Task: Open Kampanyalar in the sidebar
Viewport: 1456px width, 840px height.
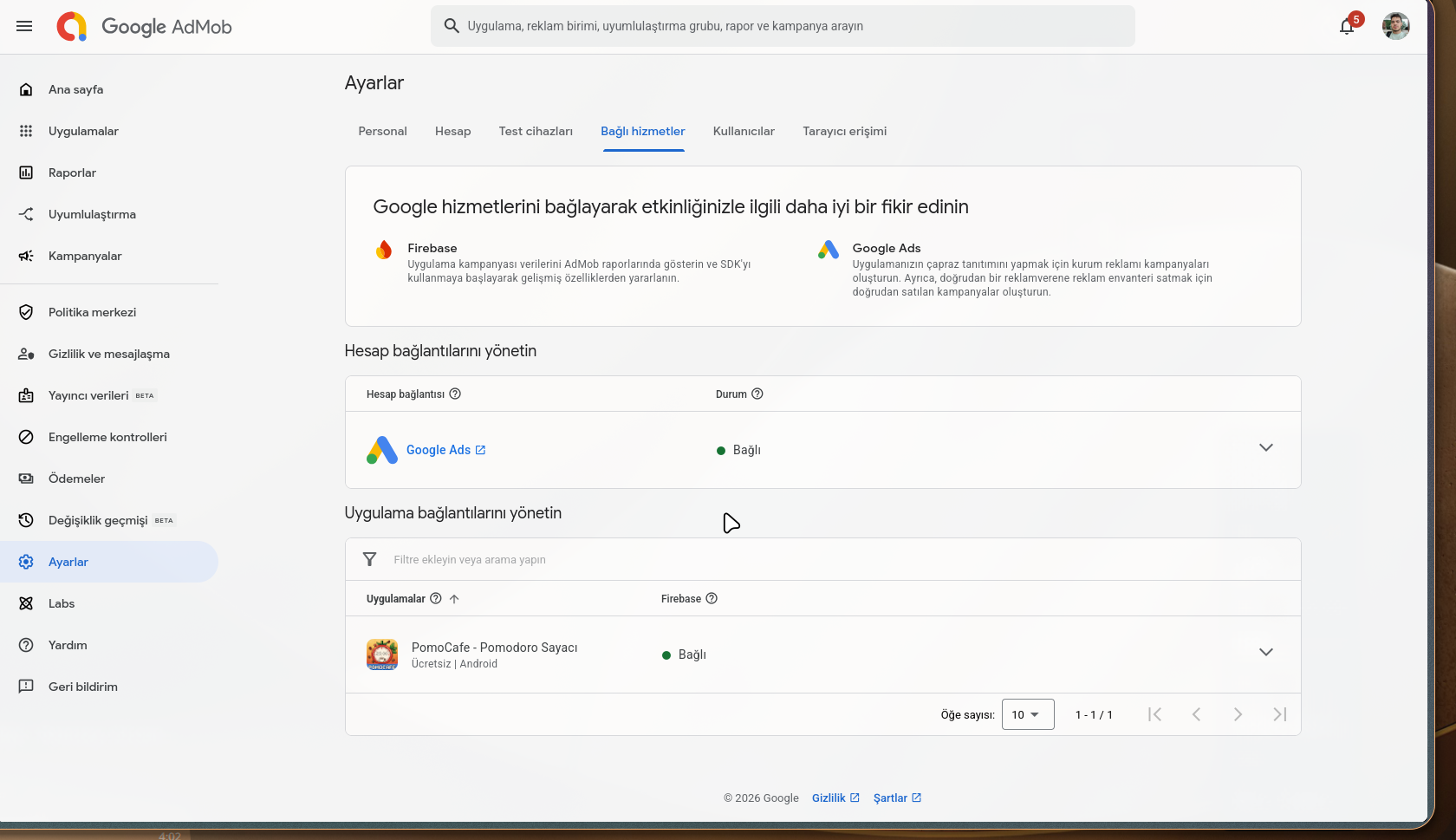Action: click(x=109, y=256)
